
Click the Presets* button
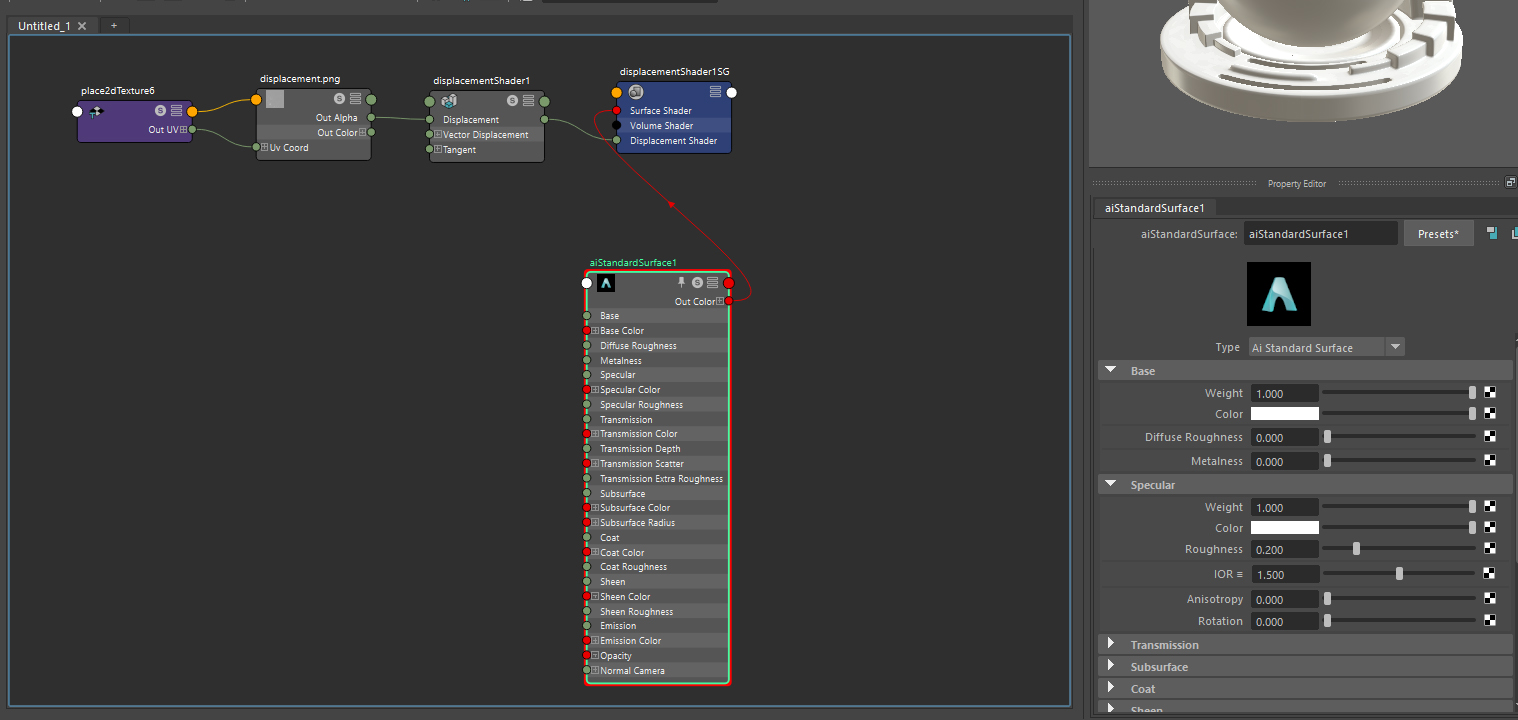1438,232
